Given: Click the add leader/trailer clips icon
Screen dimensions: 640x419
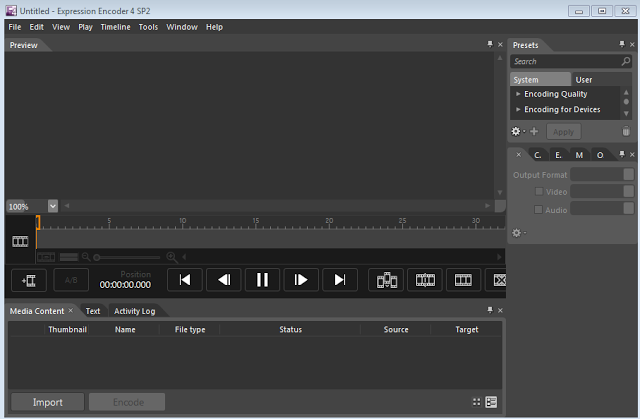Looking at the screenshot, I should click(x=386, y=280).
